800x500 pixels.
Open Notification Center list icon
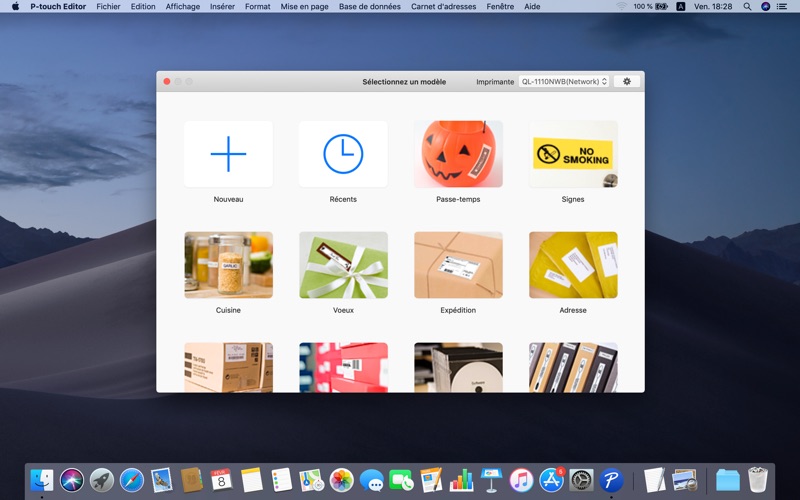tap(782, 7)
